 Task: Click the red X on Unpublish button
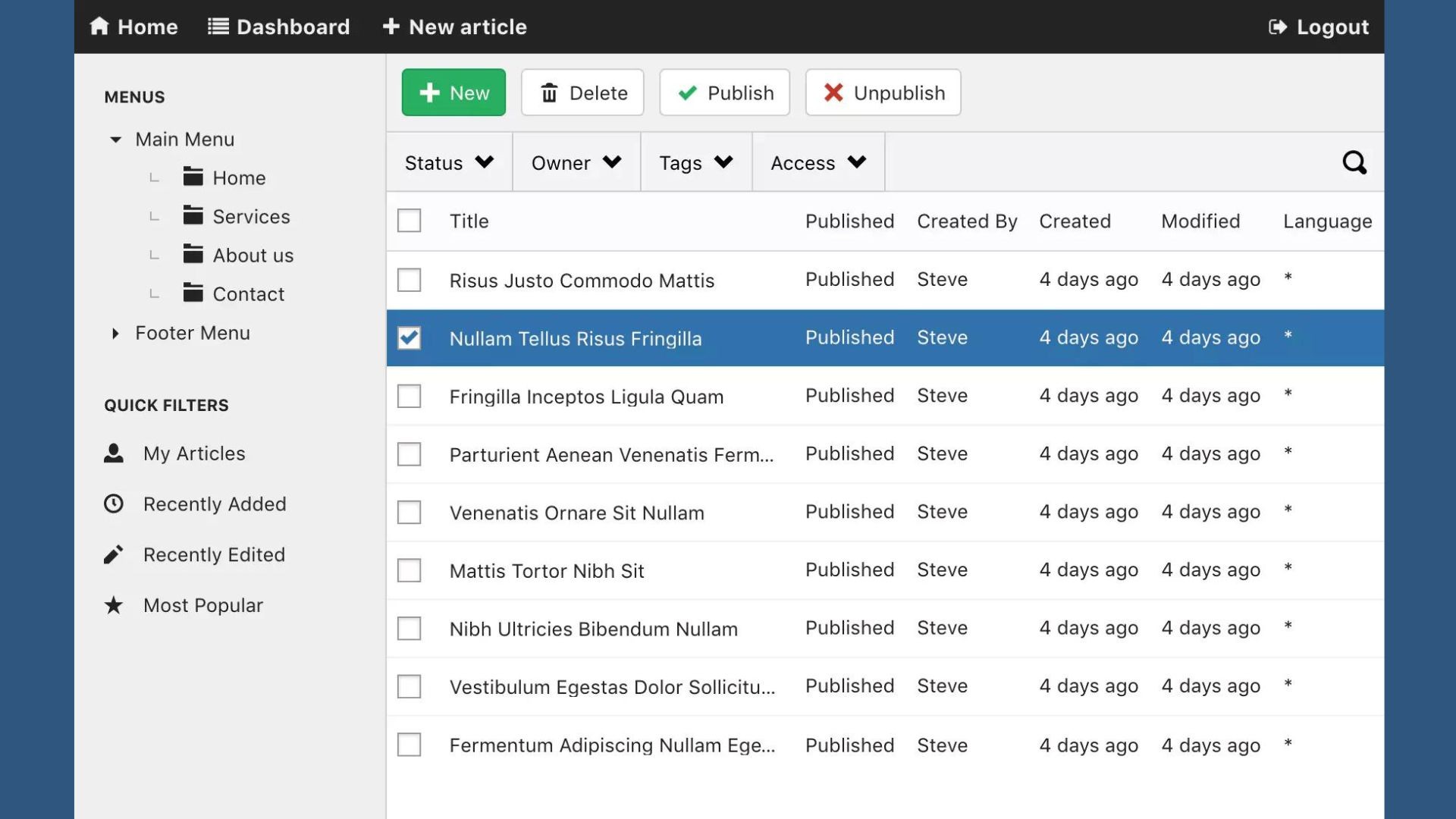click(833, 93)
